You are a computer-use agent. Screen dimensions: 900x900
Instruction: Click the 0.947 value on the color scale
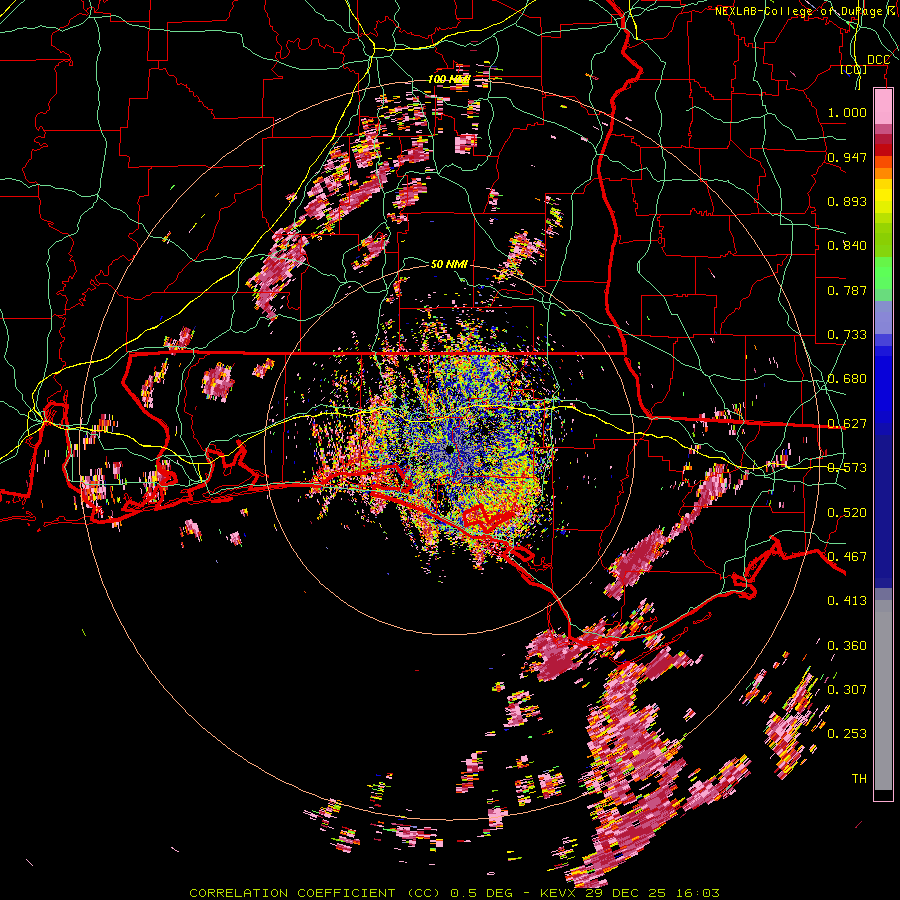point(847,157)
